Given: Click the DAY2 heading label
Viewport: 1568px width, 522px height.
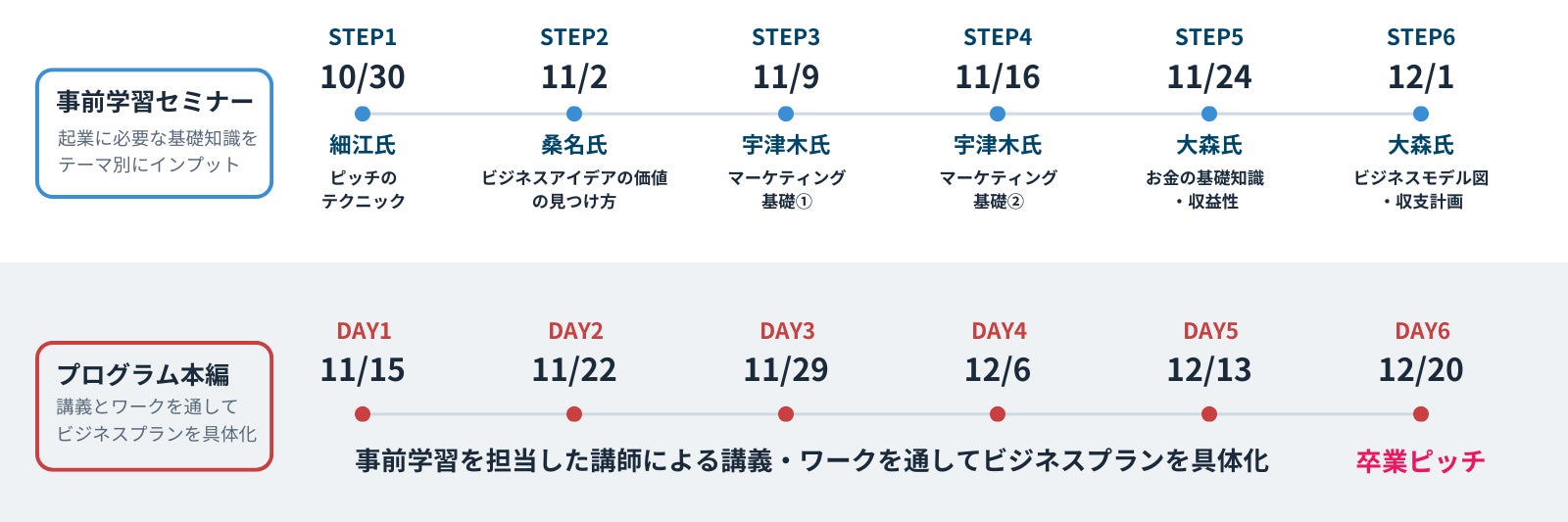Looking at the screenshot, I should (x=575, y=331).
